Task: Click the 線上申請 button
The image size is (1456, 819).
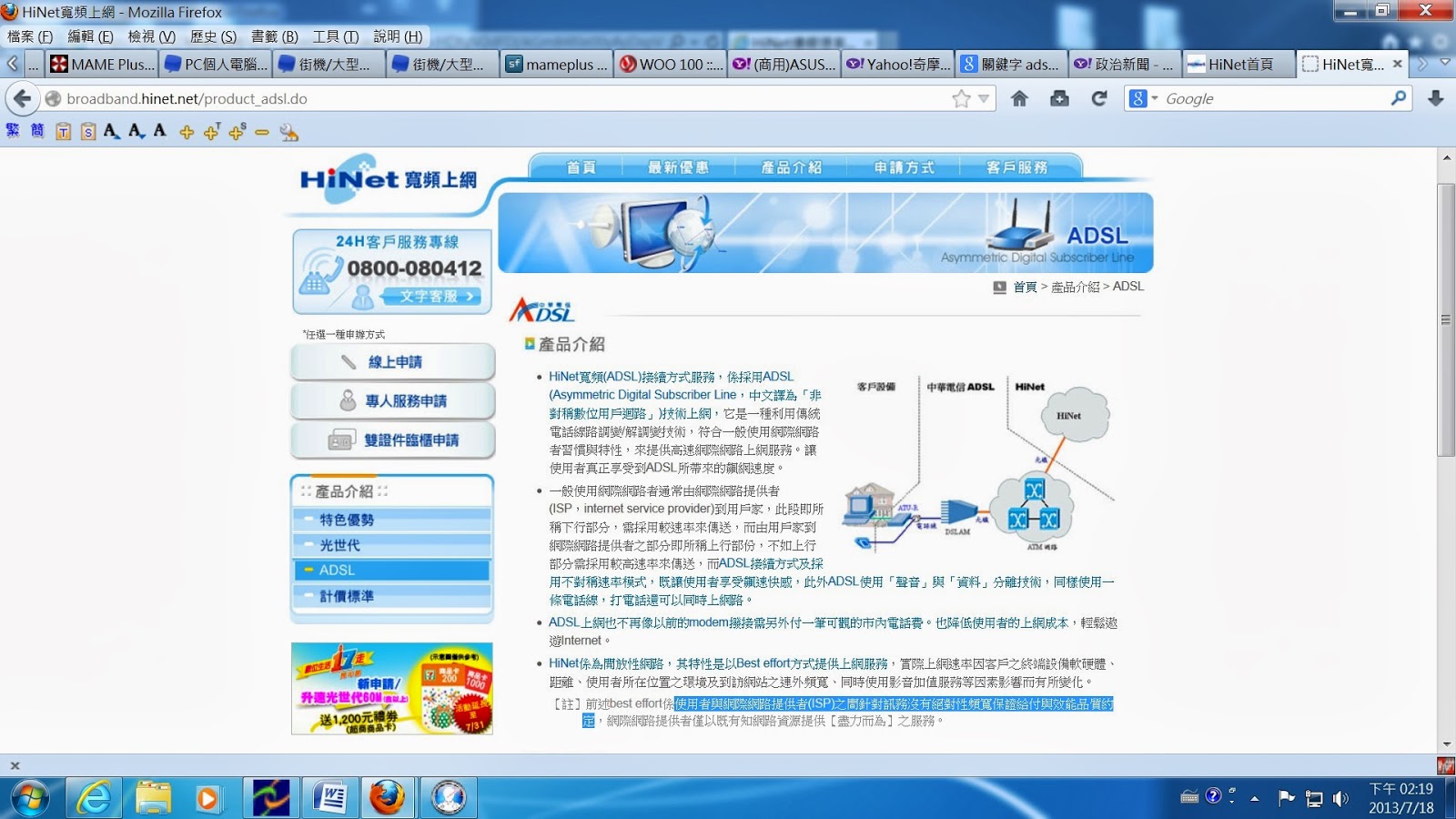Action: tap(393, 362)
